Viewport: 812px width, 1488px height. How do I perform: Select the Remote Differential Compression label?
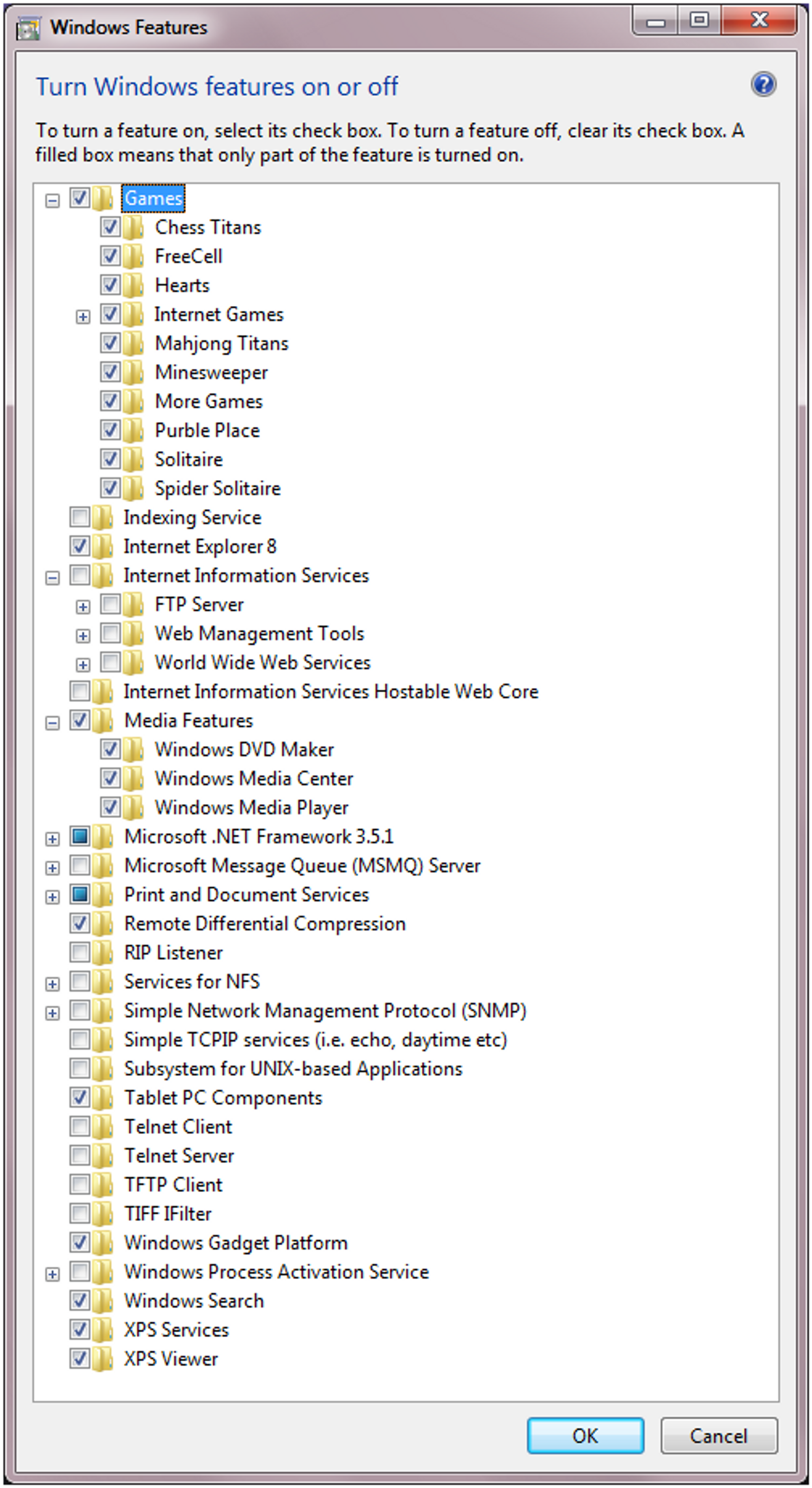(x=265, y=924)
